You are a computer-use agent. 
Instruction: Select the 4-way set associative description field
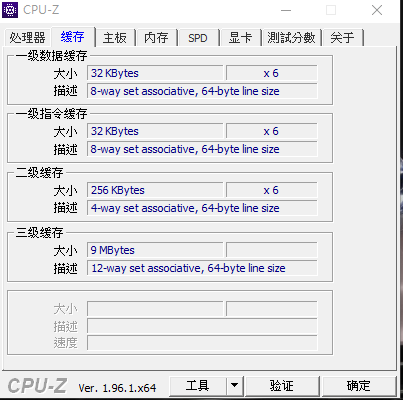(x=202, y=208)
